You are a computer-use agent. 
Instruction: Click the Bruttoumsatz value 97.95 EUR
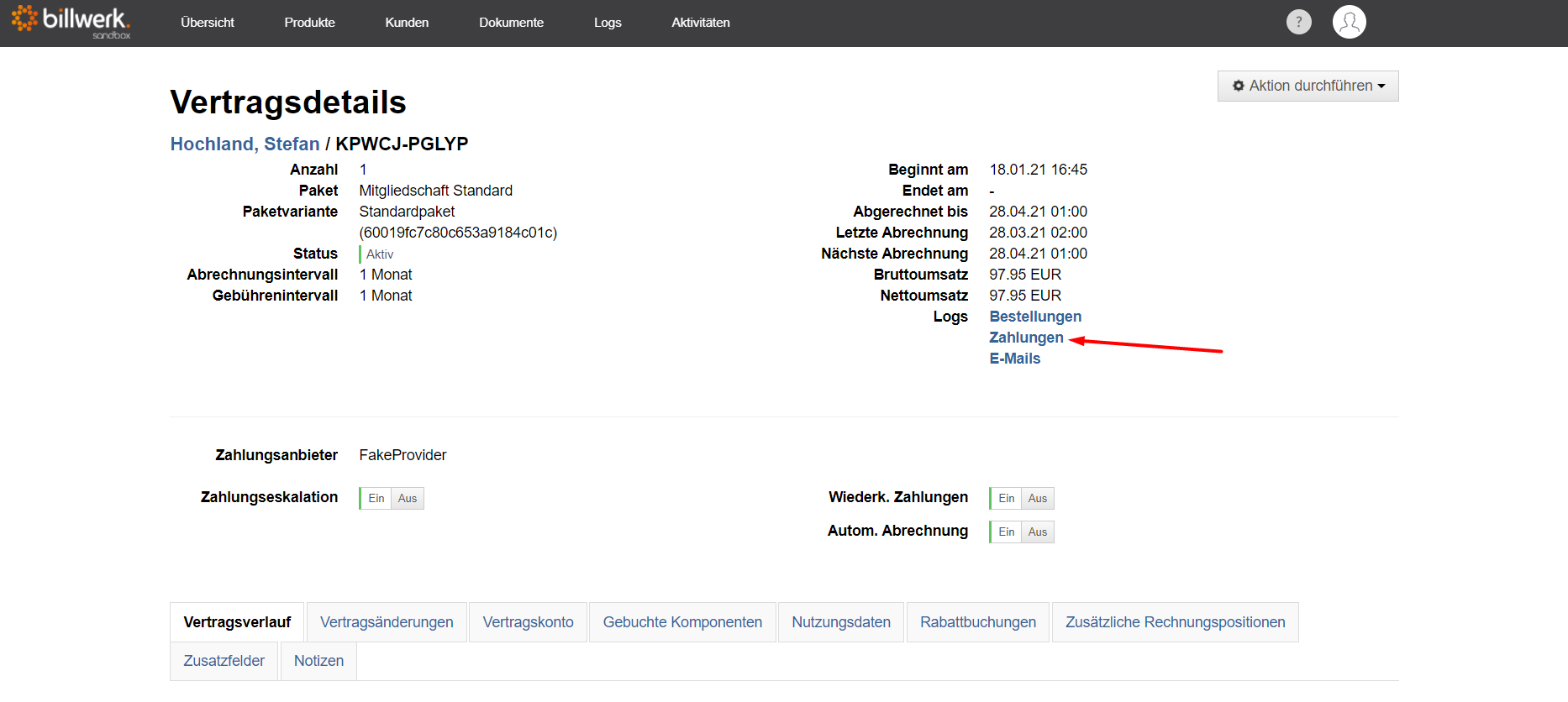[x=1025, y=275]
